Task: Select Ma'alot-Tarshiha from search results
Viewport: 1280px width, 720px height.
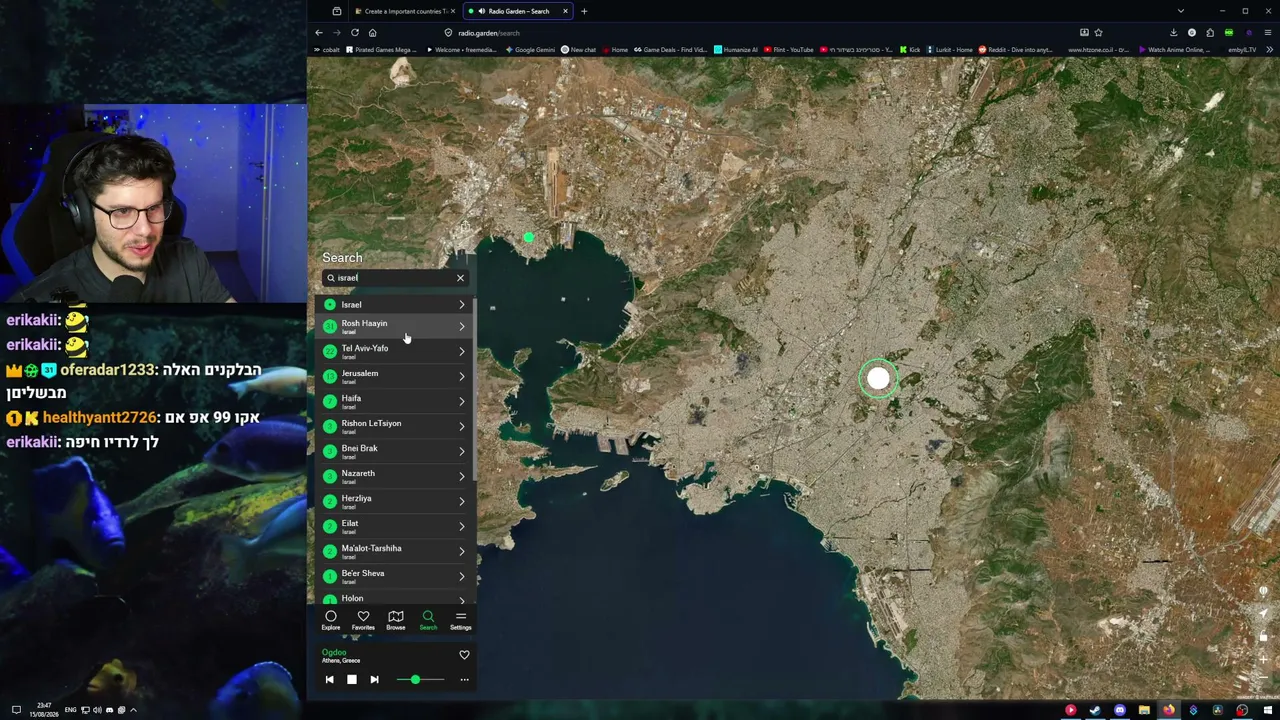Action: pos(394,551)
